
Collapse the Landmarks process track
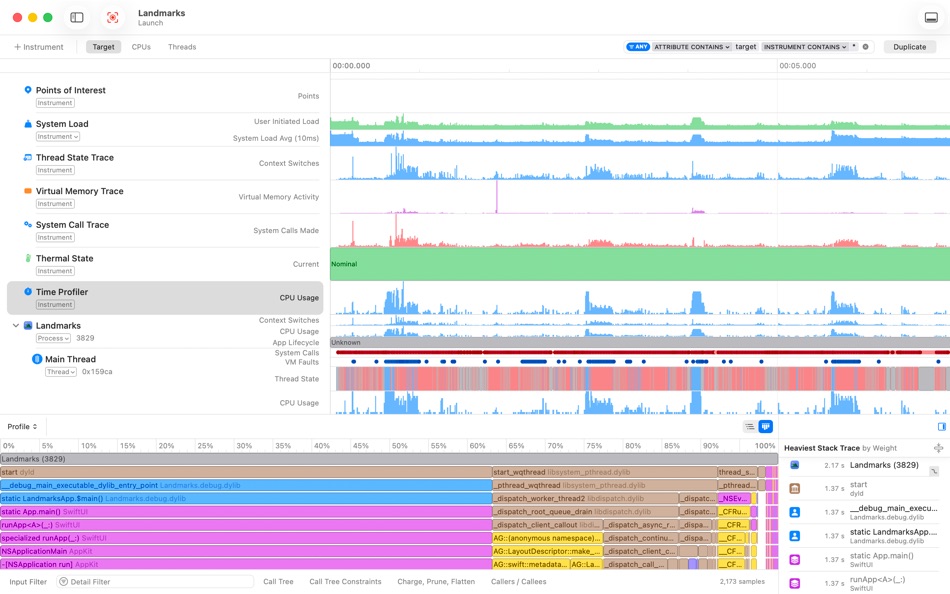16,325
